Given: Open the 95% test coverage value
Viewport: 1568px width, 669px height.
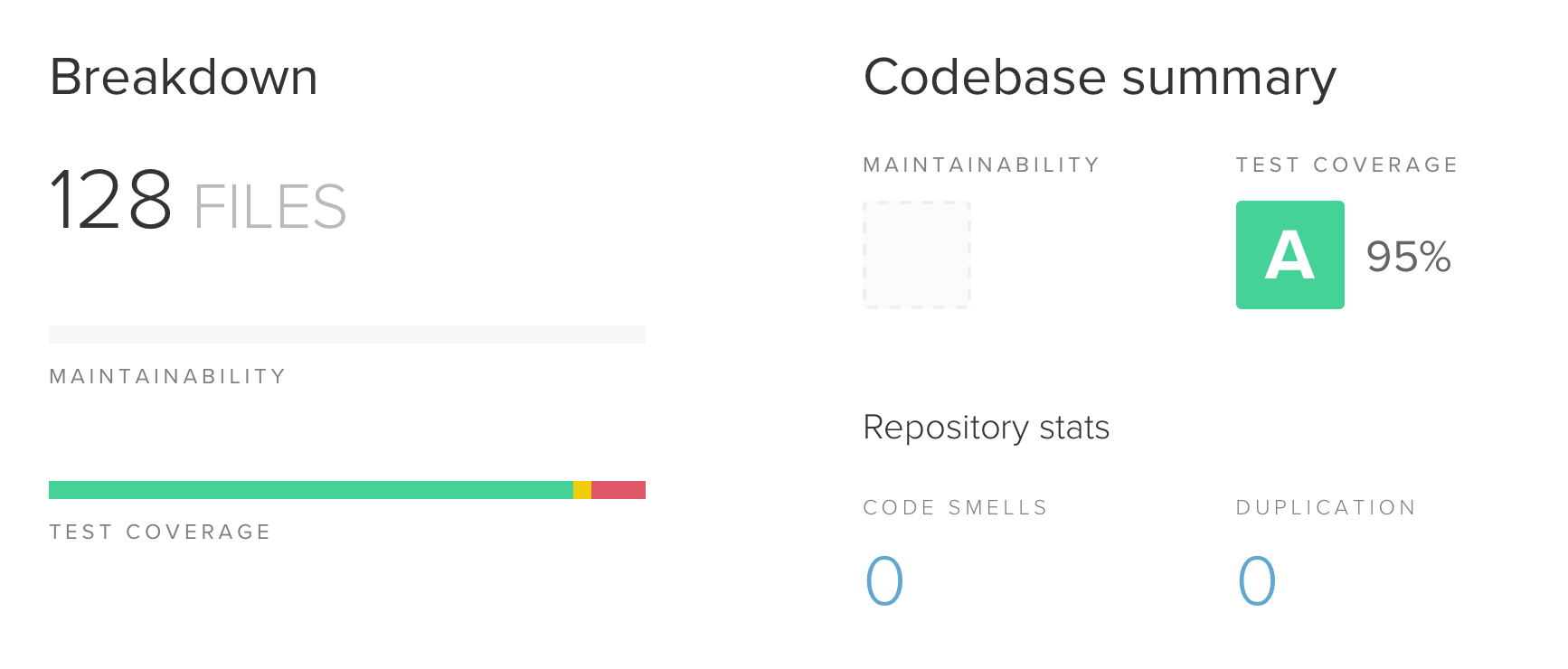Looking at the screenshot, I should [x=1409, y=258].
